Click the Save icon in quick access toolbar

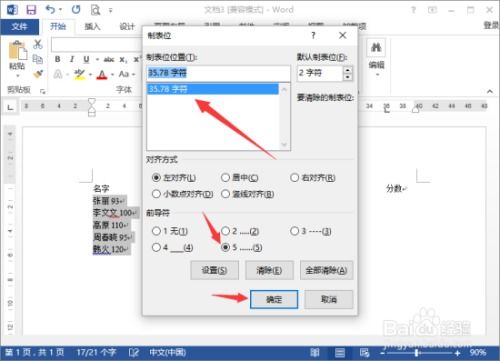pos(31,10)
